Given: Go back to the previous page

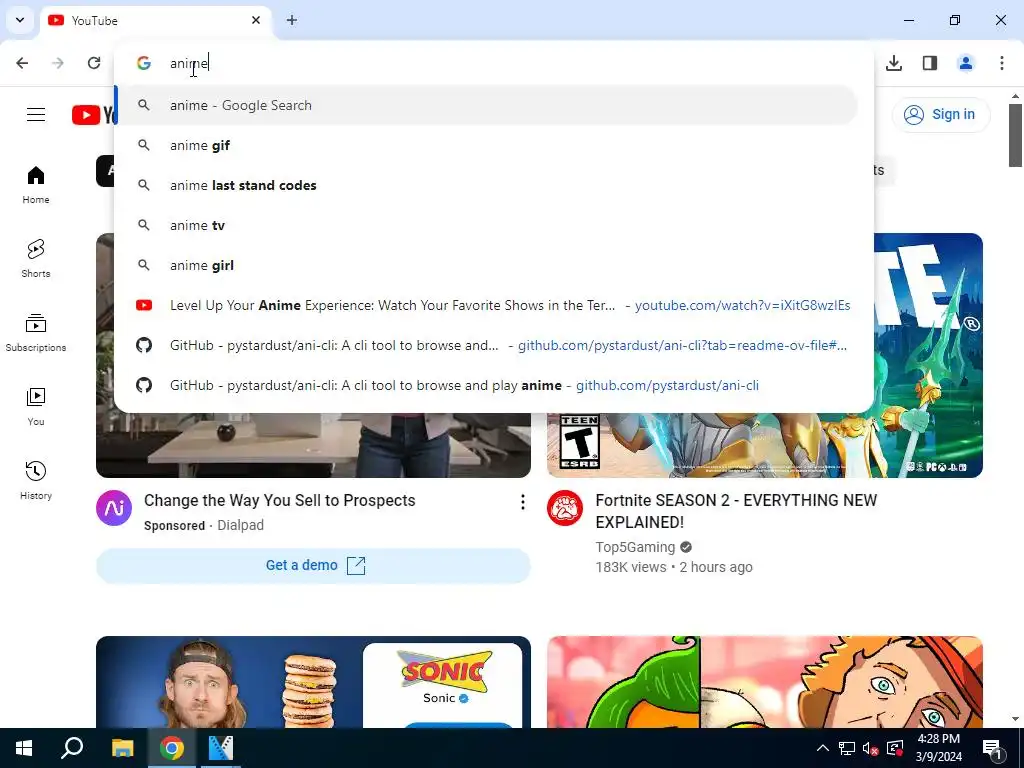Looking at the screenshot, I should coord(22,63).
